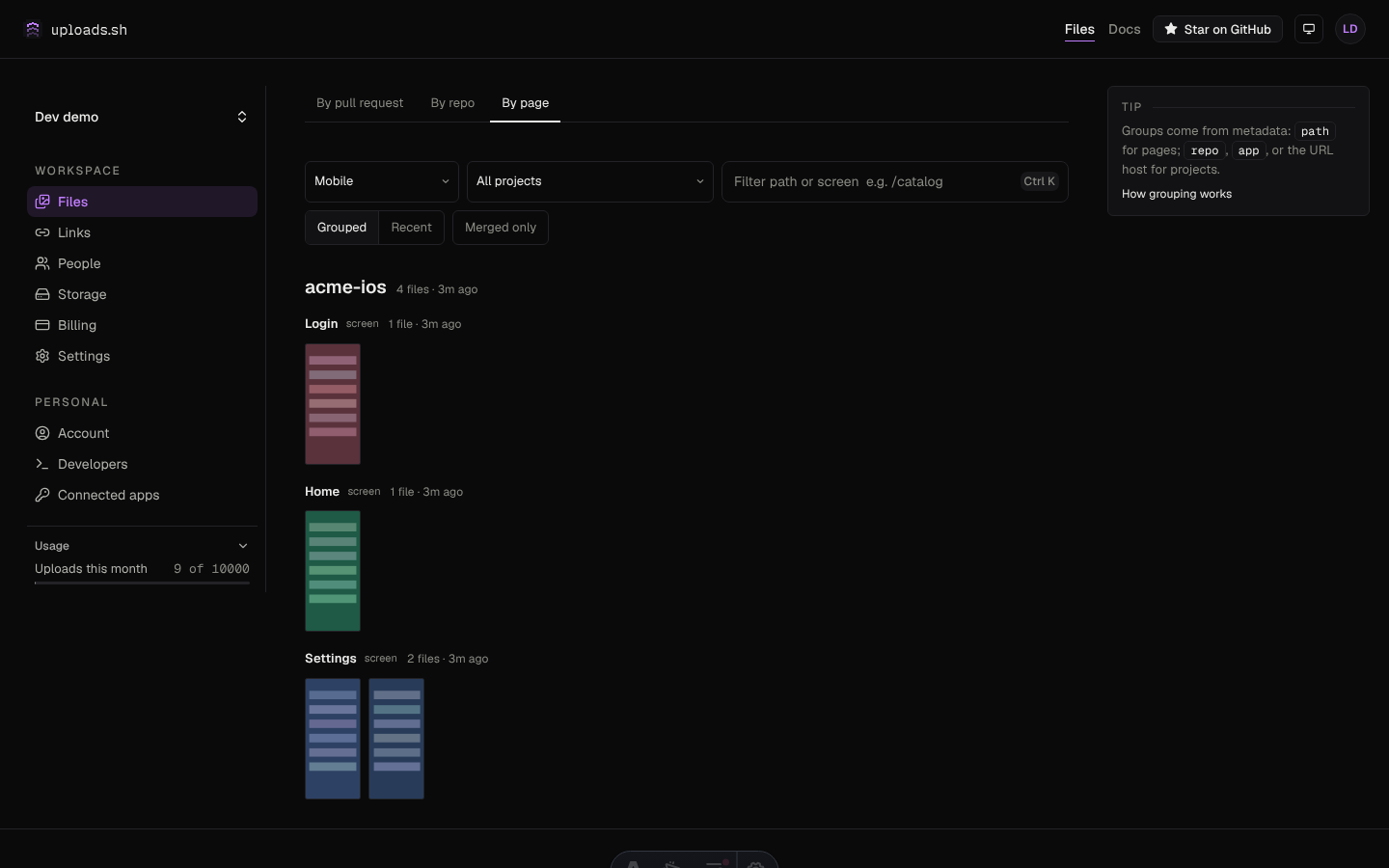Toggle the Merged only filter
The width and height of the screenshot is (1389, 868).
501,228
